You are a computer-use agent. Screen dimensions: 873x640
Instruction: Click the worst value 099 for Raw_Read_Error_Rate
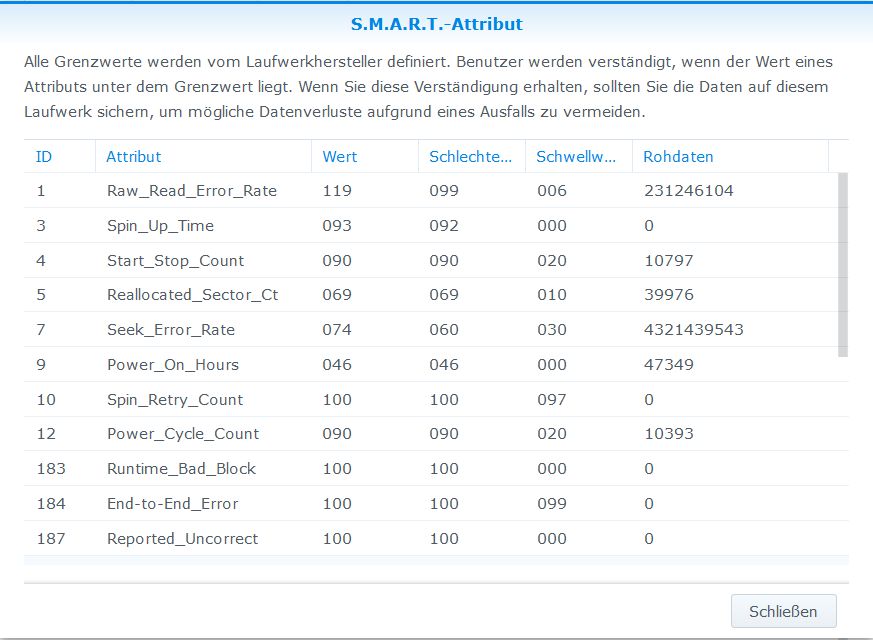(x=444, y=191)
